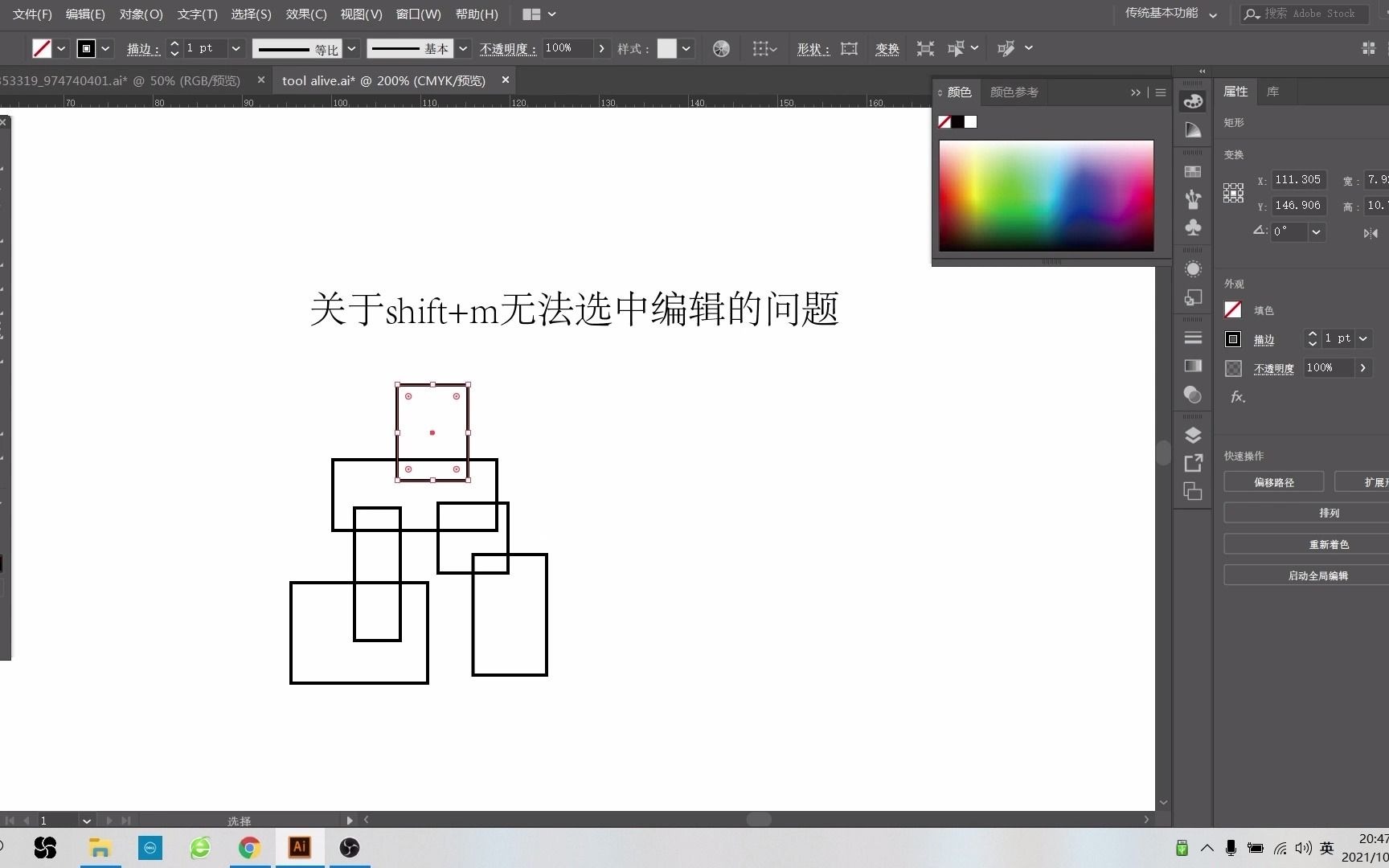This screenshot has height=868, width=1389.
Task: Open the 文件(F) menu
Action: pos(32,14)
